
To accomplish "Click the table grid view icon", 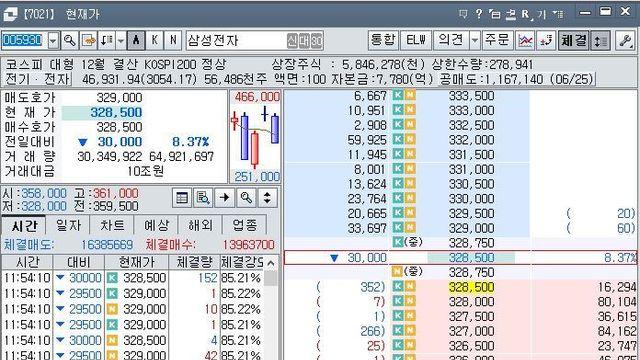I will pyautogui.click(x=182, y=198).
